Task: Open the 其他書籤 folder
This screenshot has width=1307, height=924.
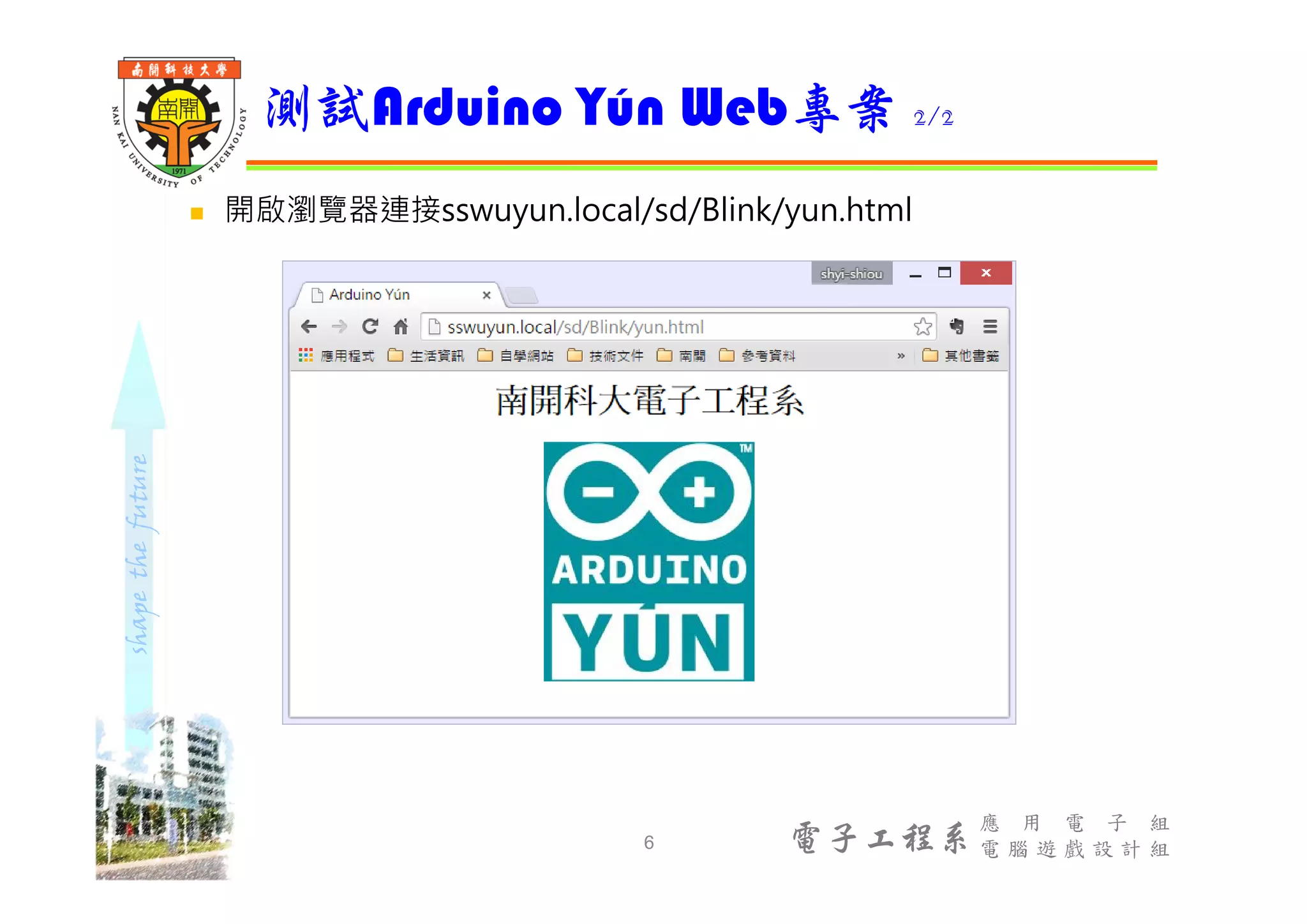Action: 960,355
